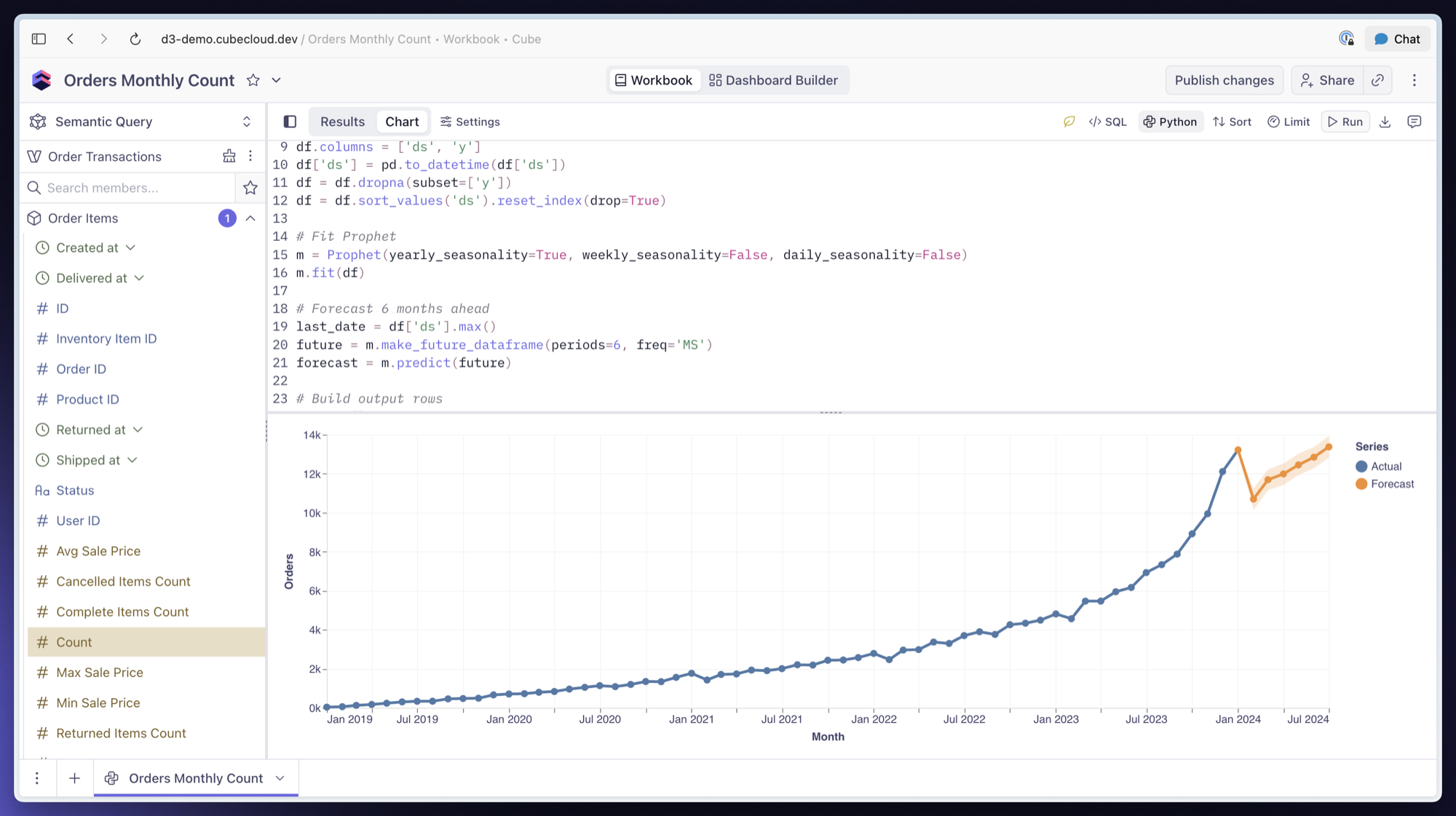Screen dimensions: 1456x816
Task: Toggle the browser sidebar icon
Action: (39, 39)
